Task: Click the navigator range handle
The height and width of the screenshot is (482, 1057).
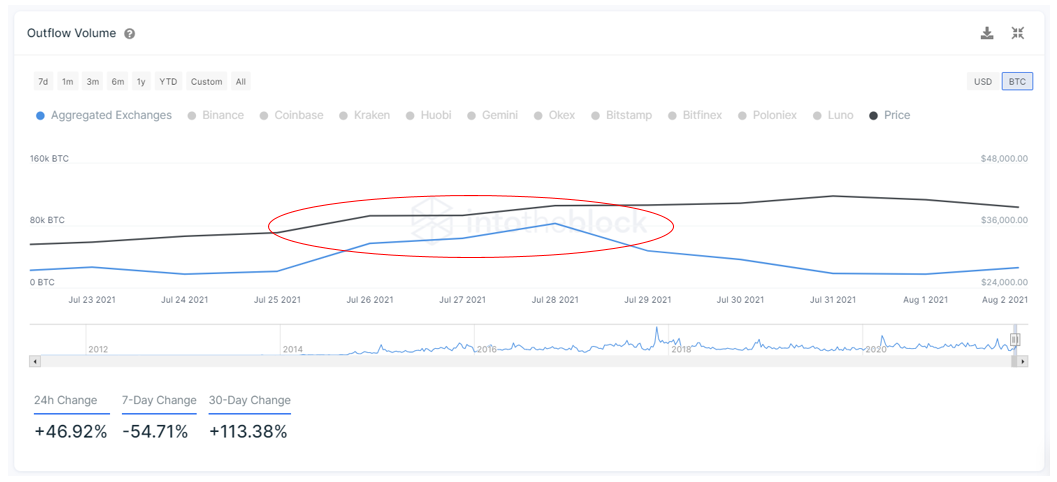Action: 1015,339
